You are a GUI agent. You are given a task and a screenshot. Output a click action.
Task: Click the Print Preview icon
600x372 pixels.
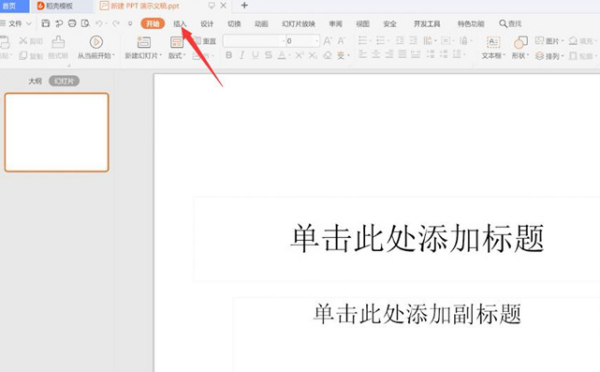85,23
